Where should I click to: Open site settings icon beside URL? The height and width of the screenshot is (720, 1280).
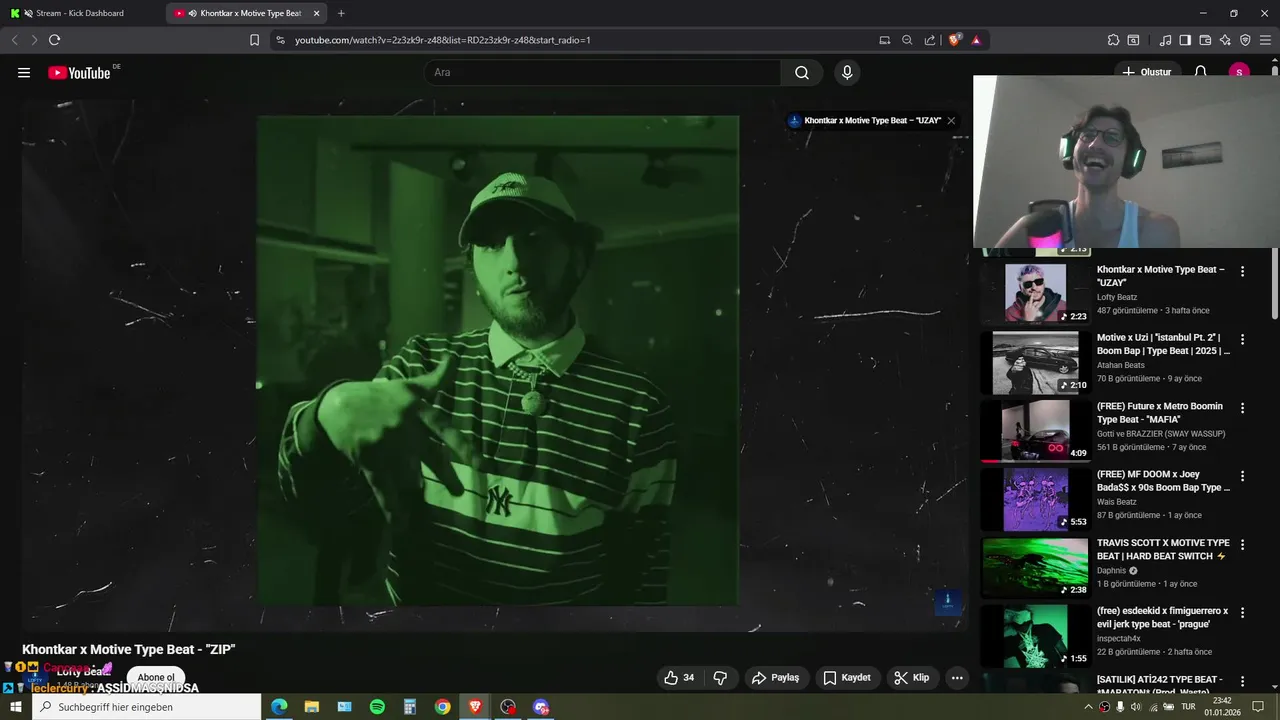[x=280, y=40]
